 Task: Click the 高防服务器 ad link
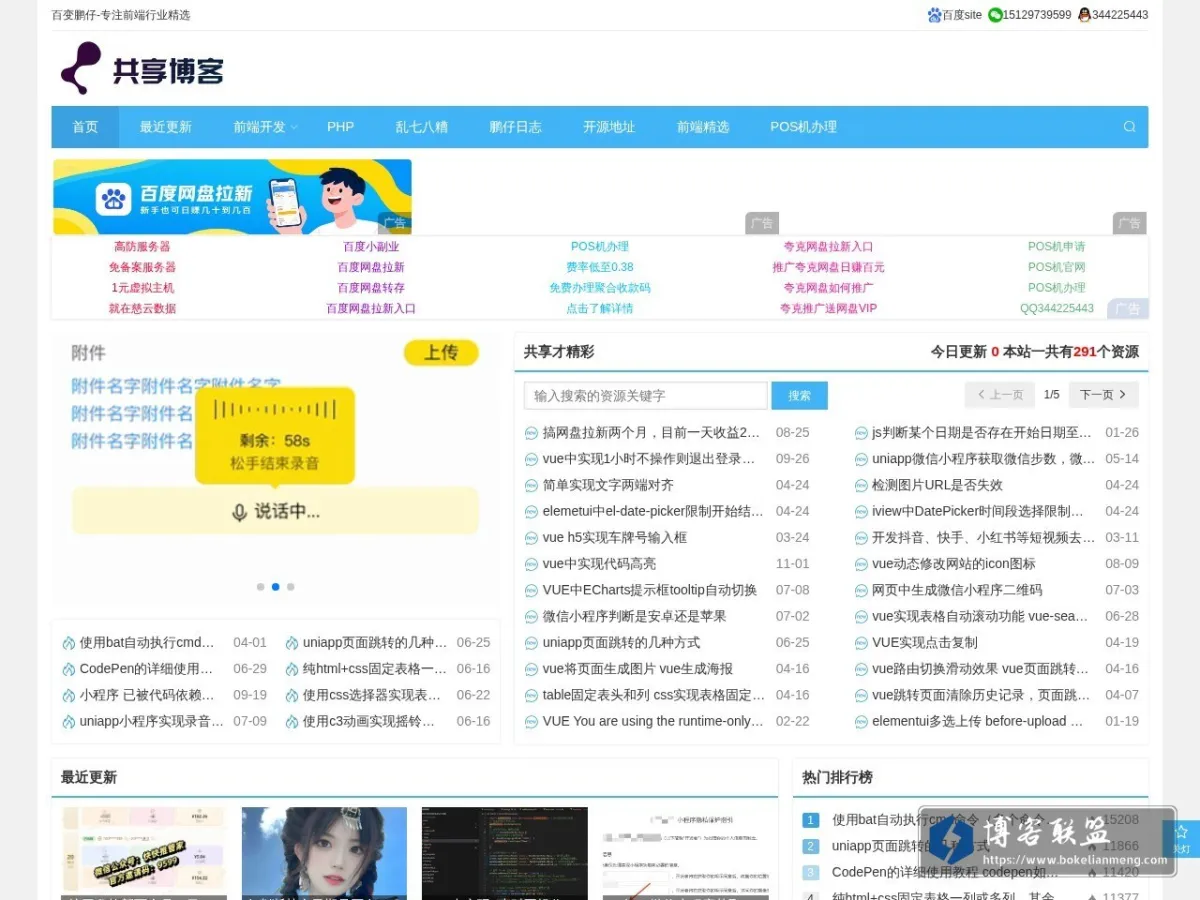[x=142, y=246]
